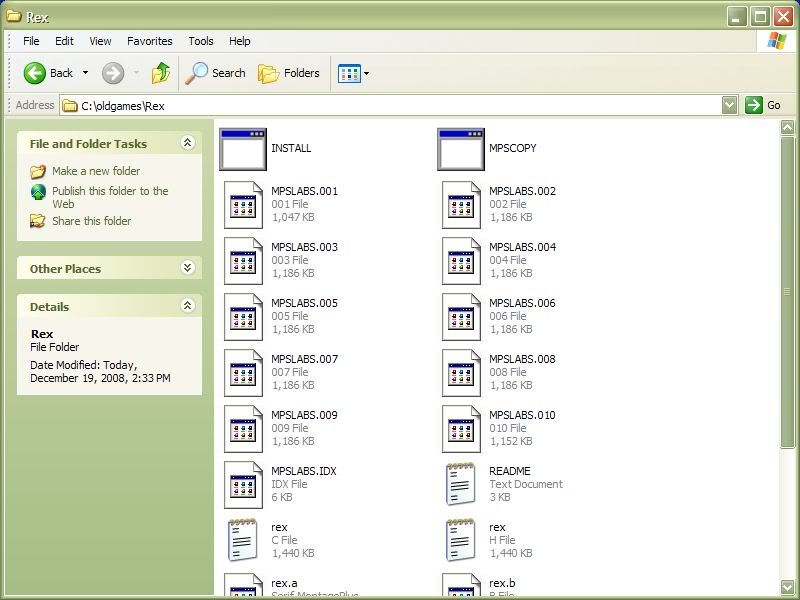Viewport: 800px width, 600px height.
Task: Click the Views icon in toolbar
Action: pyautogui.click(x=349, y=73)
